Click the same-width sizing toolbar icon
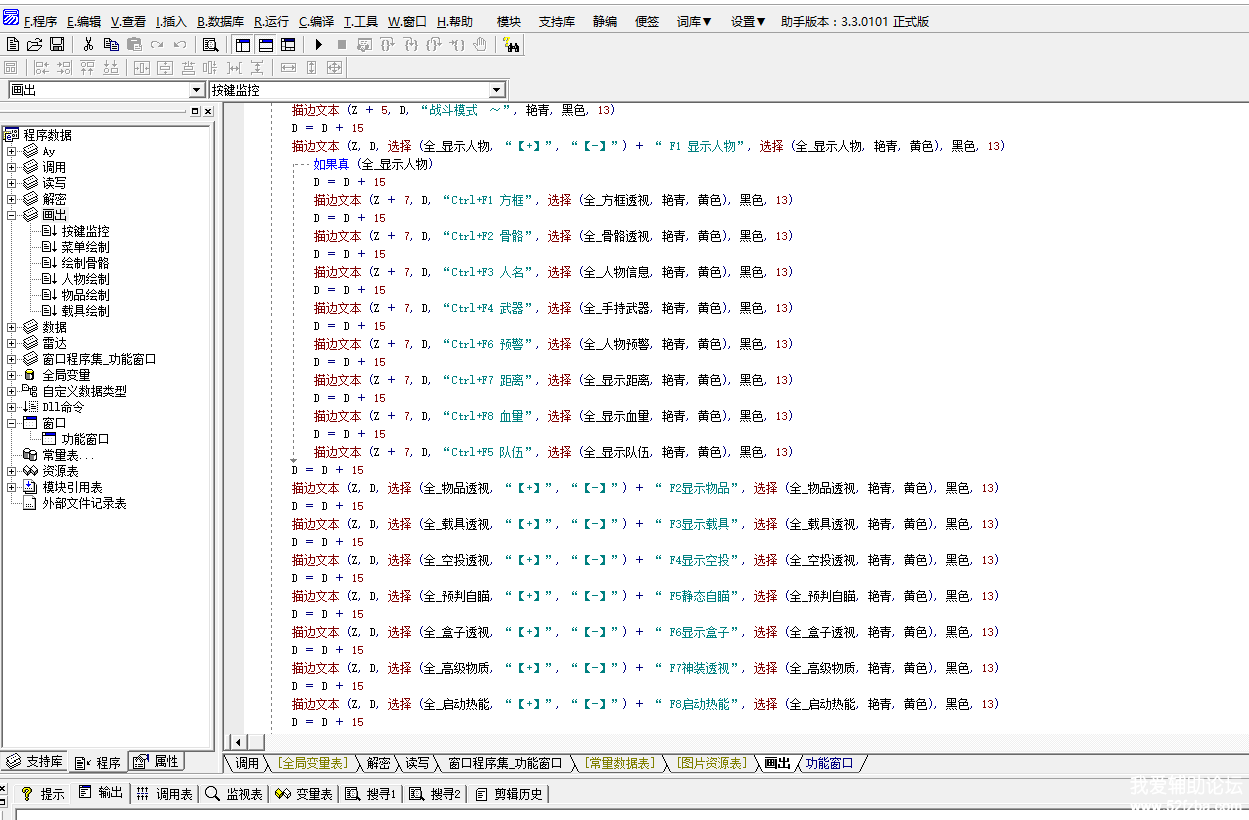This screenshot has width=1249, height=820. click(288, 67)
